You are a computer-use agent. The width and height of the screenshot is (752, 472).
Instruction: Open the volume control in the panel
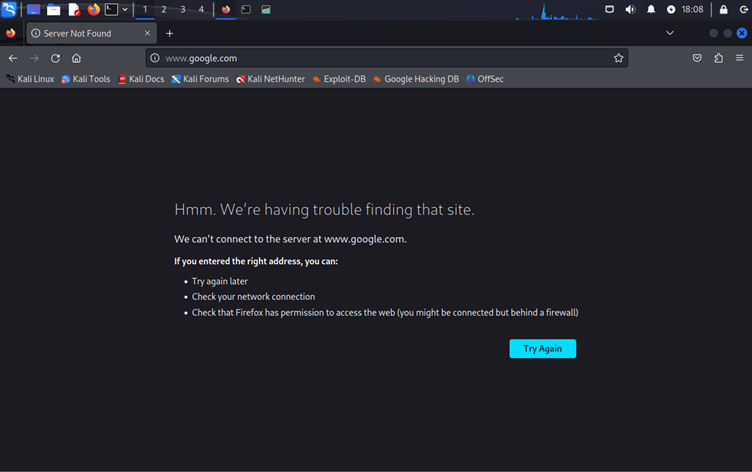point(630,10)
